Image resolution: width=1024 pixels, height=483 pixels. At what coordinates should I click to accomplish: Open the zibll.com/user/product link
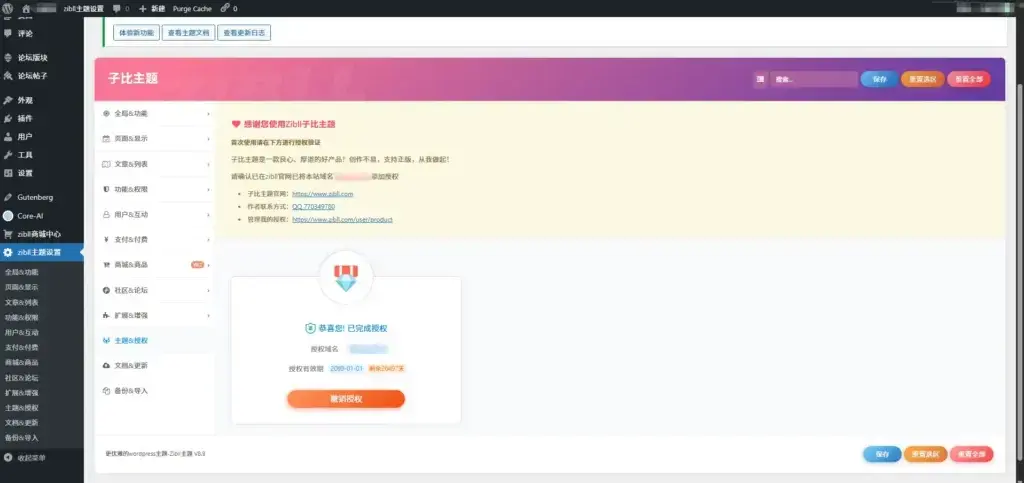click(x=342, y=219)
